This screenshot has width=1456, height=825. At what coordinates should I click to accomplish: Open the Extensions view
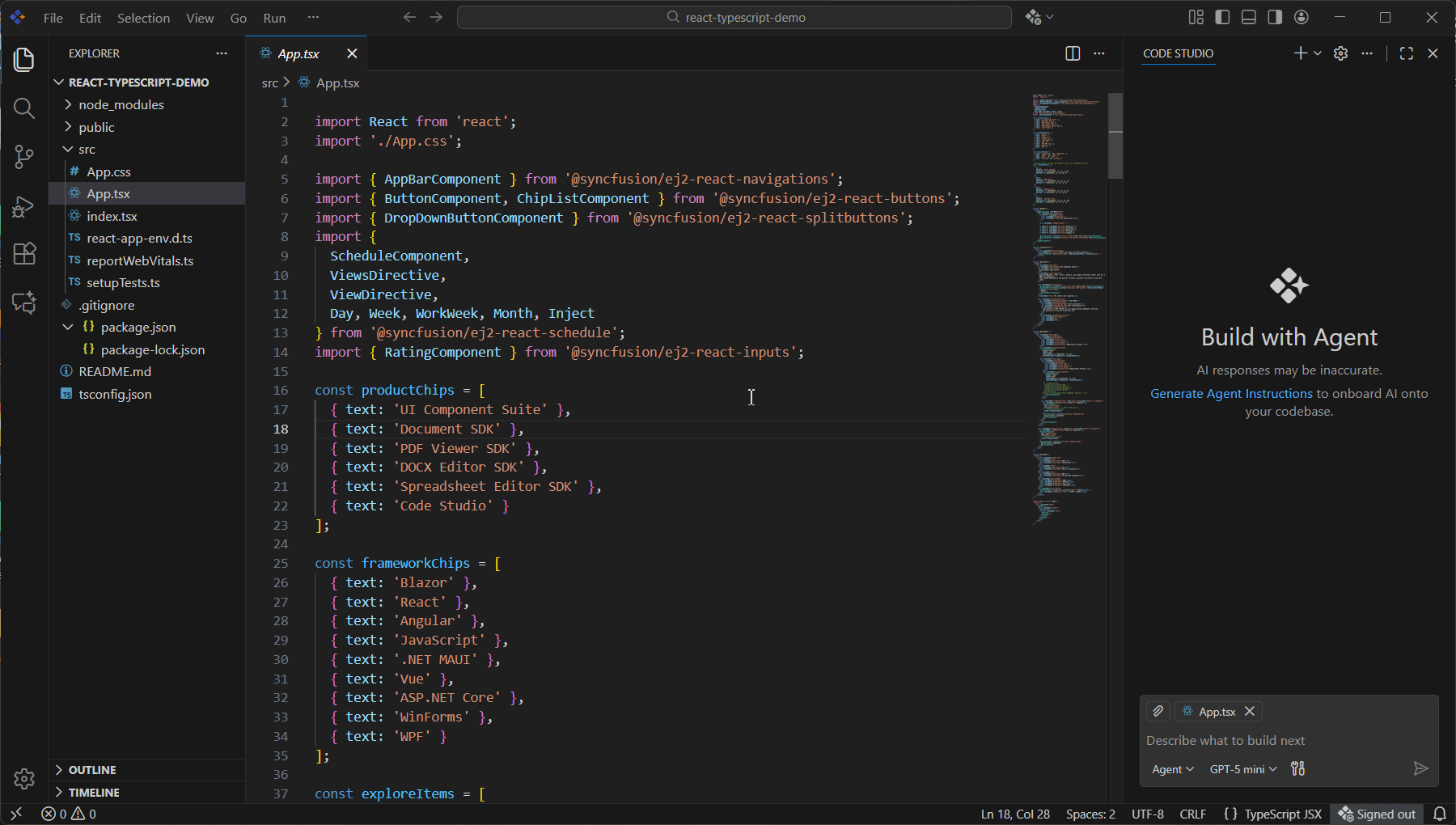[x=24, y=254]
